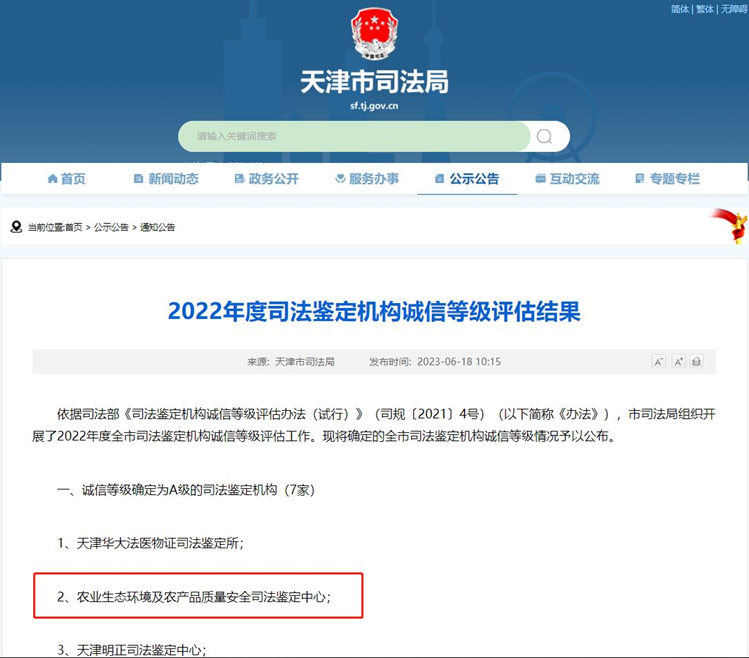
Task: Open the 政务公开 menu item
Action: click(267, 179)
